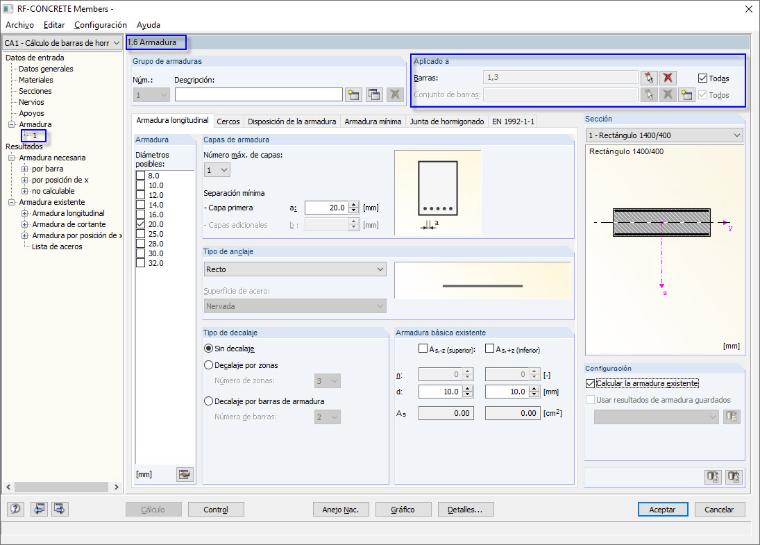Click the navigator horizontal scrollbar

(62, 487)
